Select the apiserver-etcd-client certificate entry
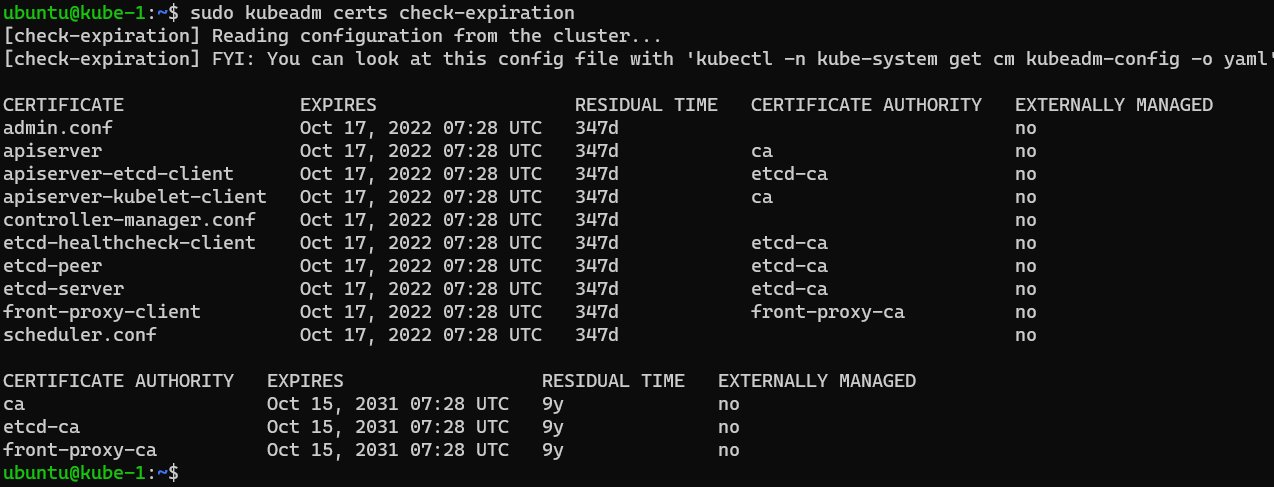Screen dimensions: 1274x487 coord(118,174)
